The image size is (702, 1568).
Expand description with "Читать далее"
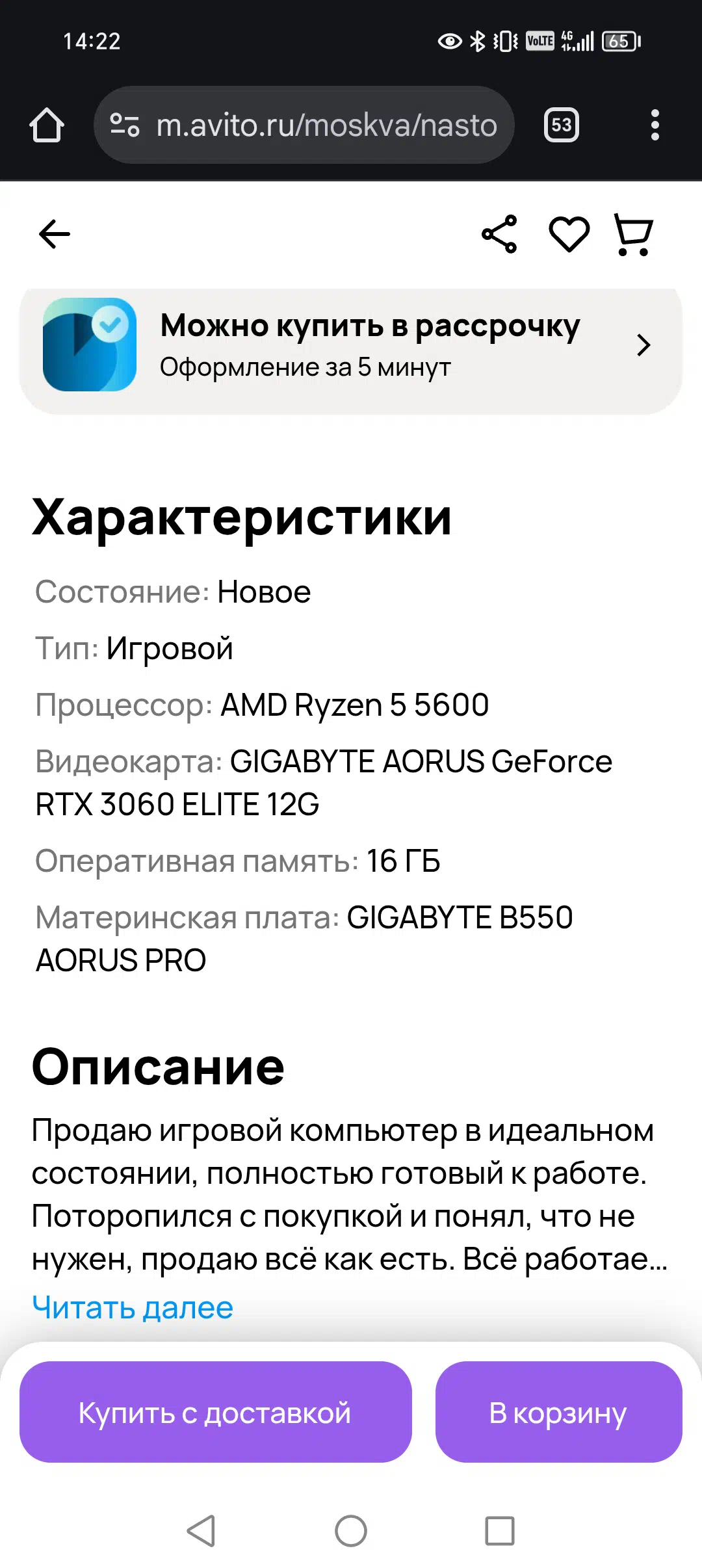(133, 1307)
